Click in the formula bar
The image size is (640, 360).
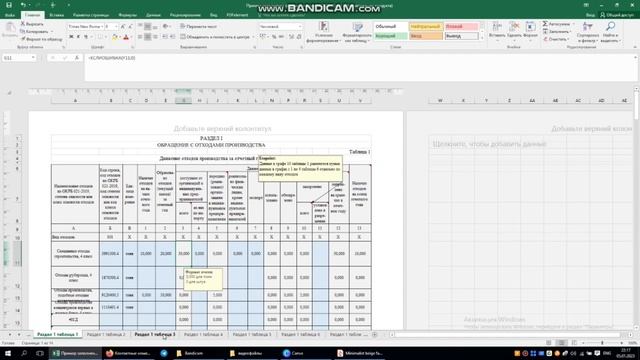click(359, 67)
